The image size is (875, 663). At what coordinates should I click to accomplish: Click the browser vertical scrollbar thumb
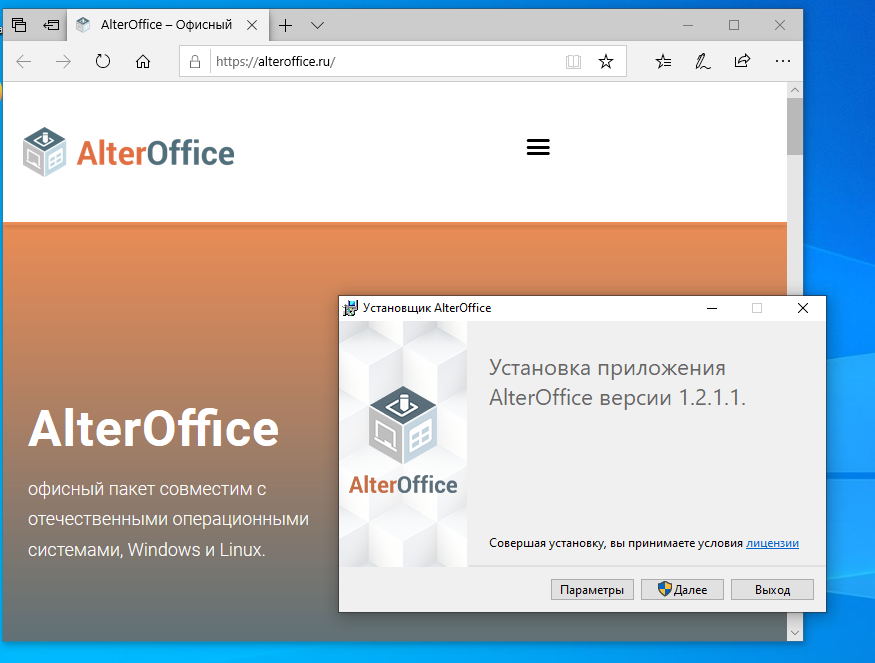[795, 126]
